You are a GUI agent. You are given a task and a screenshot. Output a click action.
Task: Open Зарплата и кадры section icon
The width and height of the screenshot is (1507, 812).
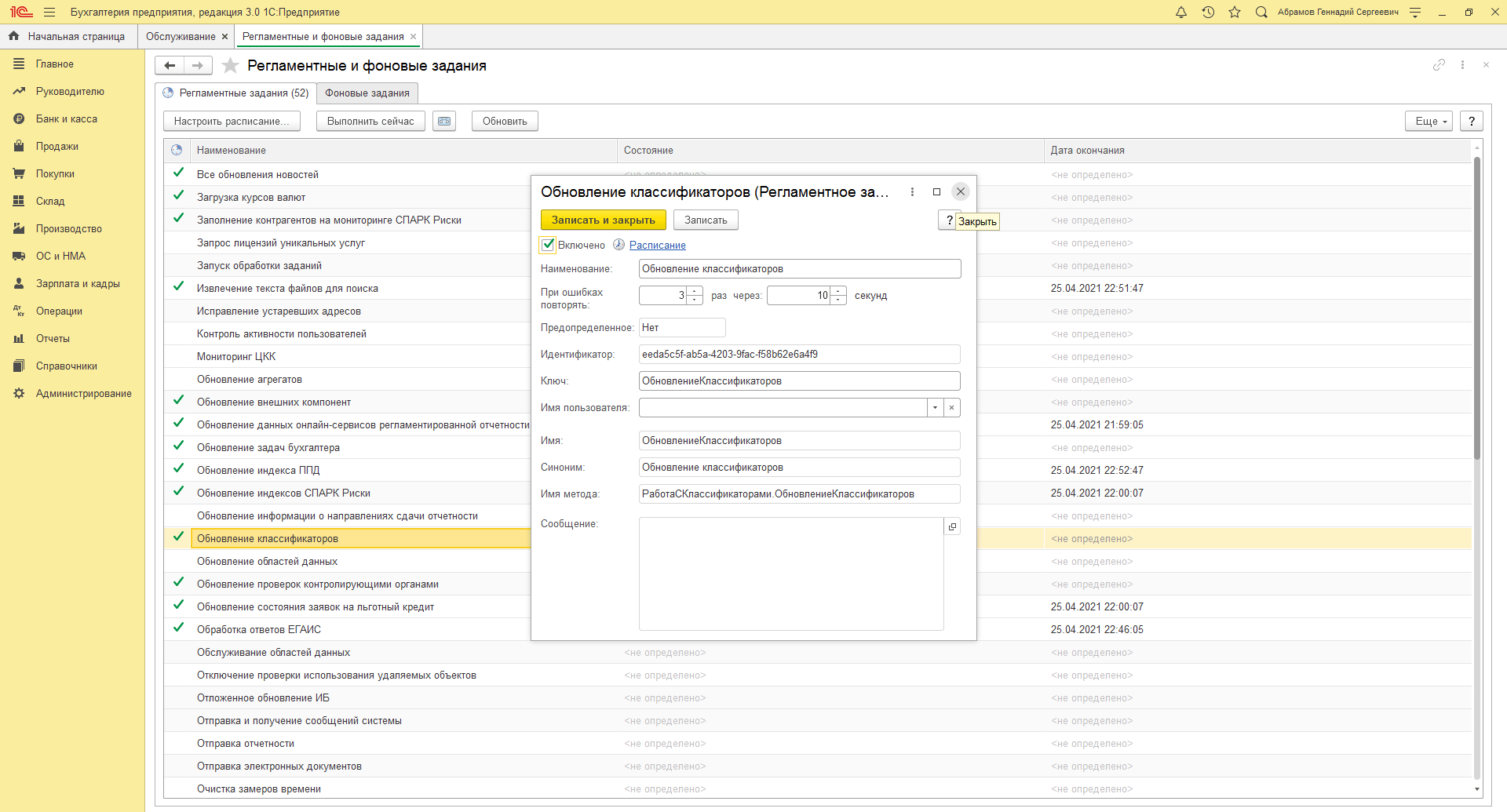(x=19, y=284)
